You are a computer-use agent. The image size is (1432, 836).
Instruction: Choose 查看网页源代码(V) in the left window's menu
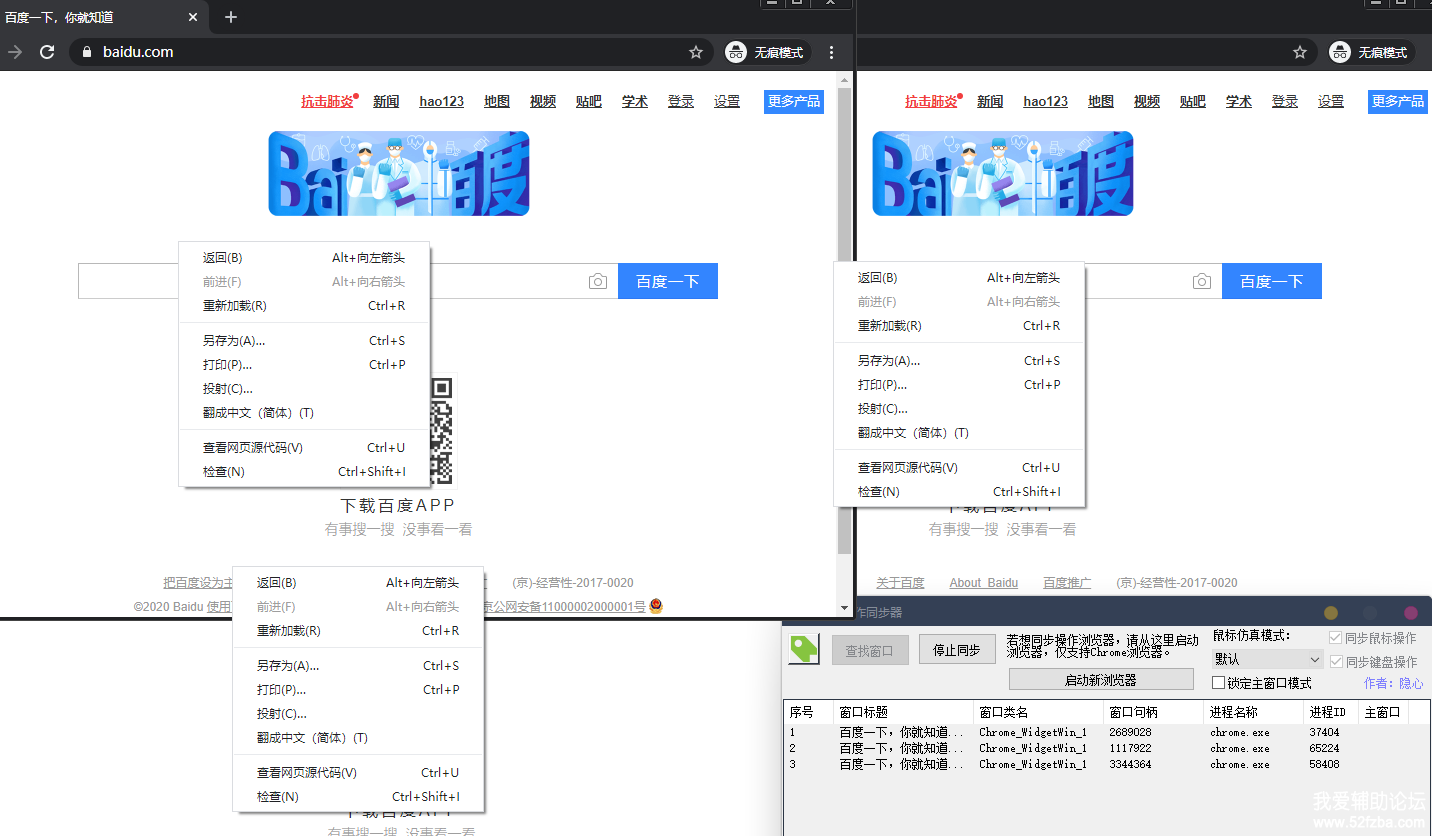tap(304, 448)
